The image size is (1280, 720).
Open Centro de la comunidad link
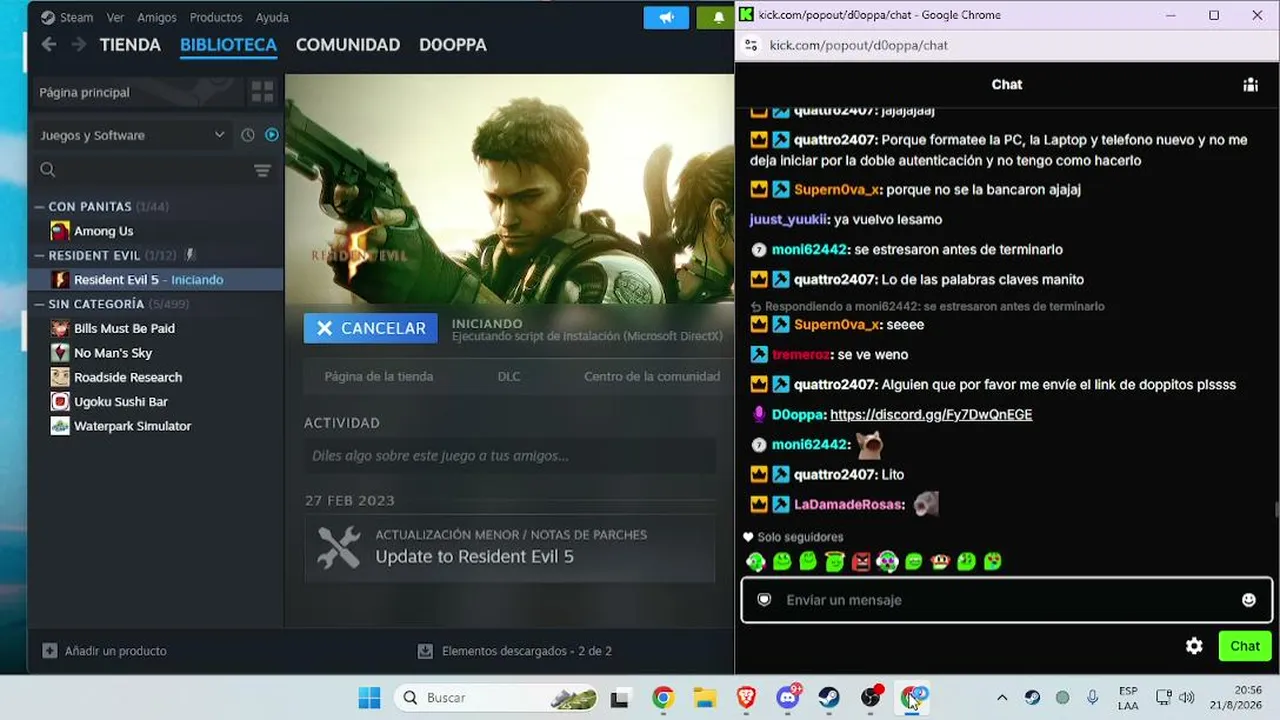(x=652, y=377)
